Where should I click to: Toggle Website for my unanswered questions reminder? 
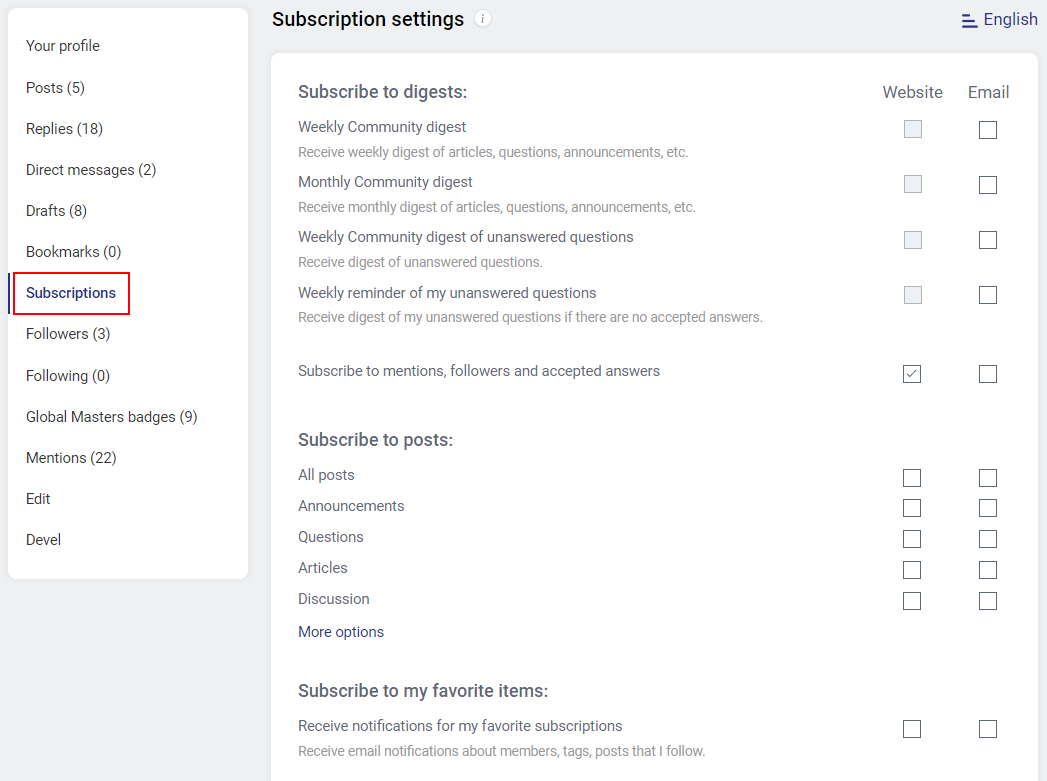[913, 294]
